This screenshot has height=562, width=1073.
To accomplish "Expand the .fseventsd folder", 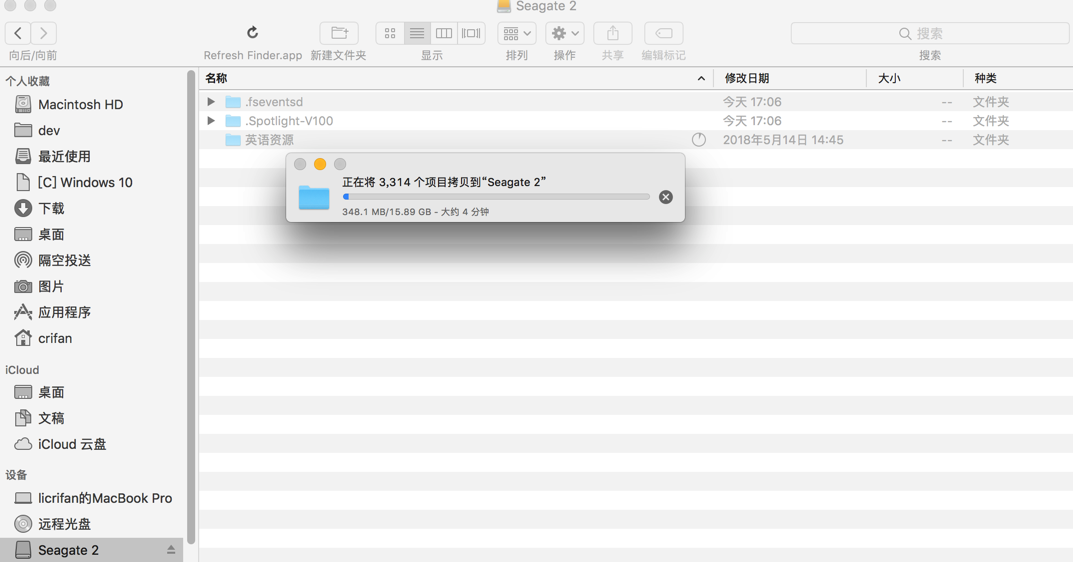I will 211,101.
